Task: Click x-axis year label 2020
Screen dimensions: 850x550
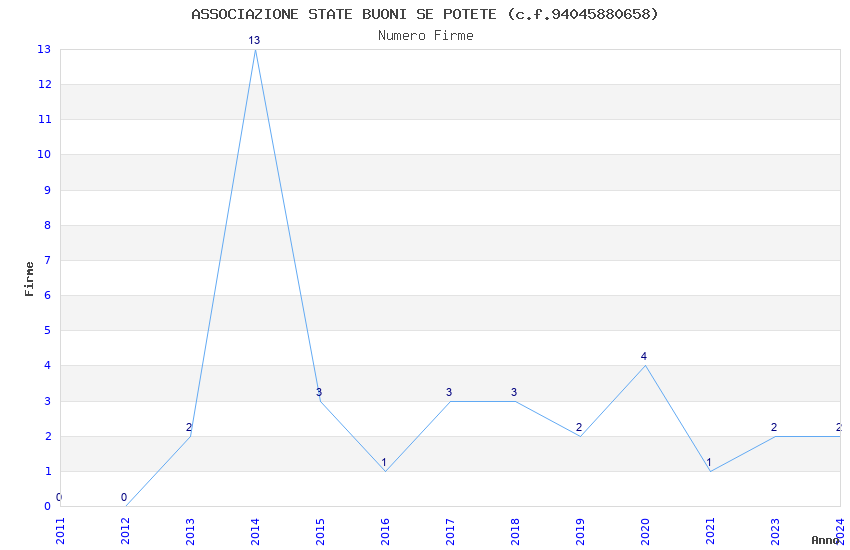Action: click(645, 531)
